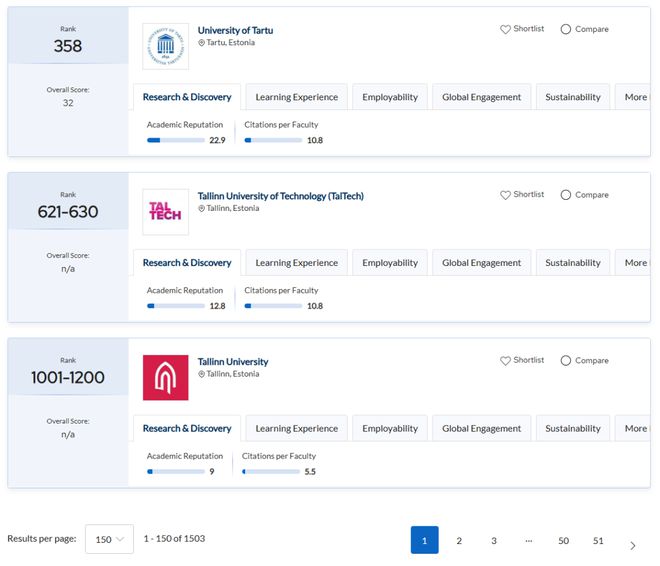Open Tallinn University profile link
Viewport: 660px width, 566px height.
click(x=233, y=362)
